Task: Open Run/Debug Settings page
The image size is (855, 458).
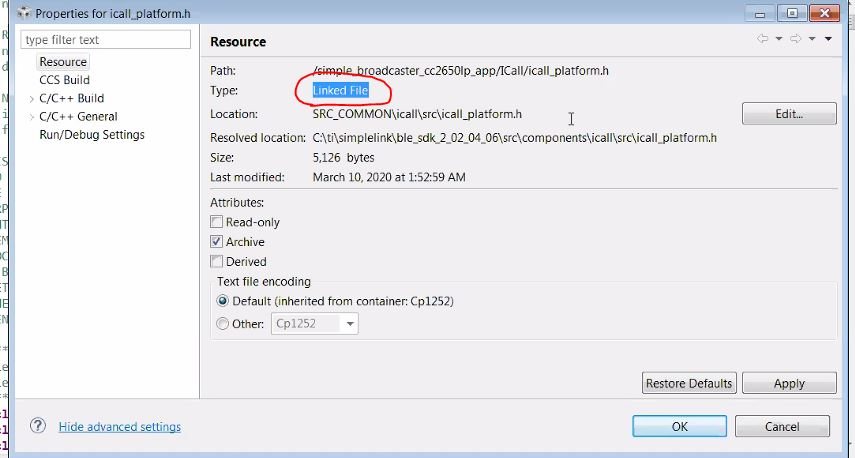Action: [92, 135]
